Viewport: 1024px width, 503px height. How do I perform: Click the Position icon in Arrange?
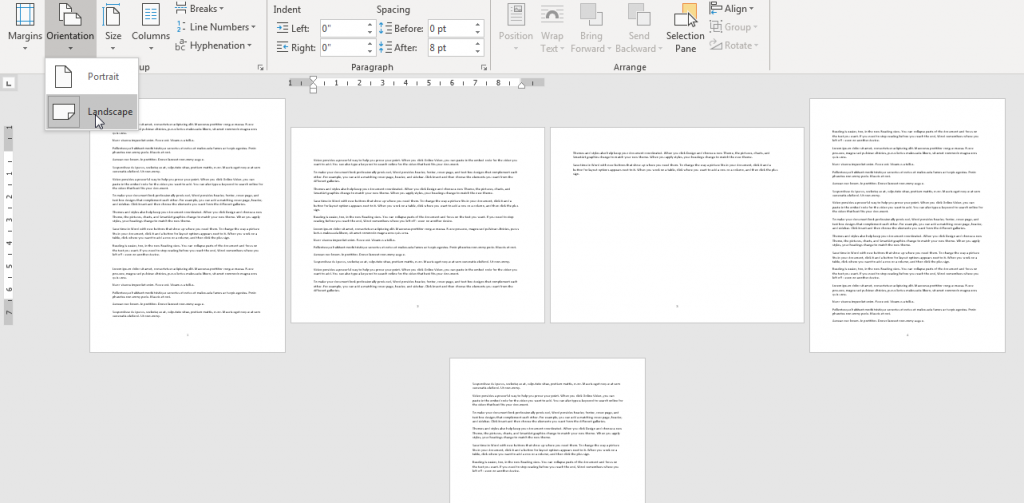(x=516, y=27)
